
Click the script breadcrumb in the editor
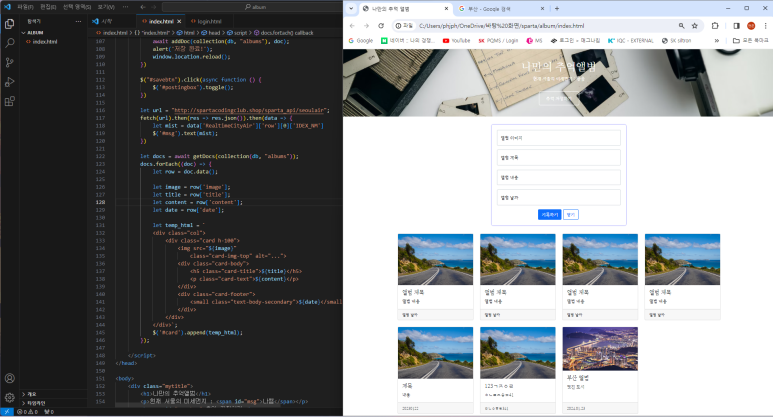[237, 33]
